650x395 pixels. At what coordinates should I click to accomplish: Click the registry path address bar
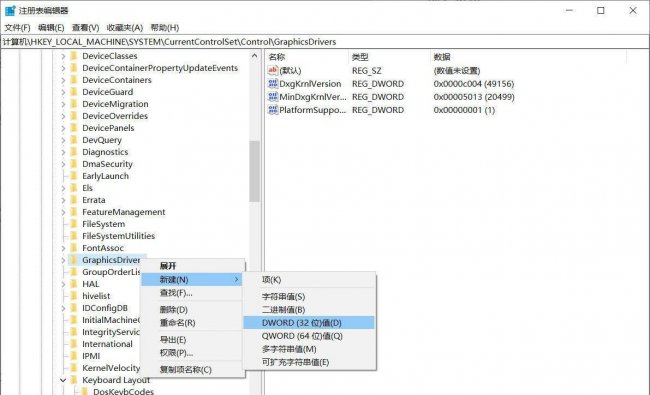(325, 42)
